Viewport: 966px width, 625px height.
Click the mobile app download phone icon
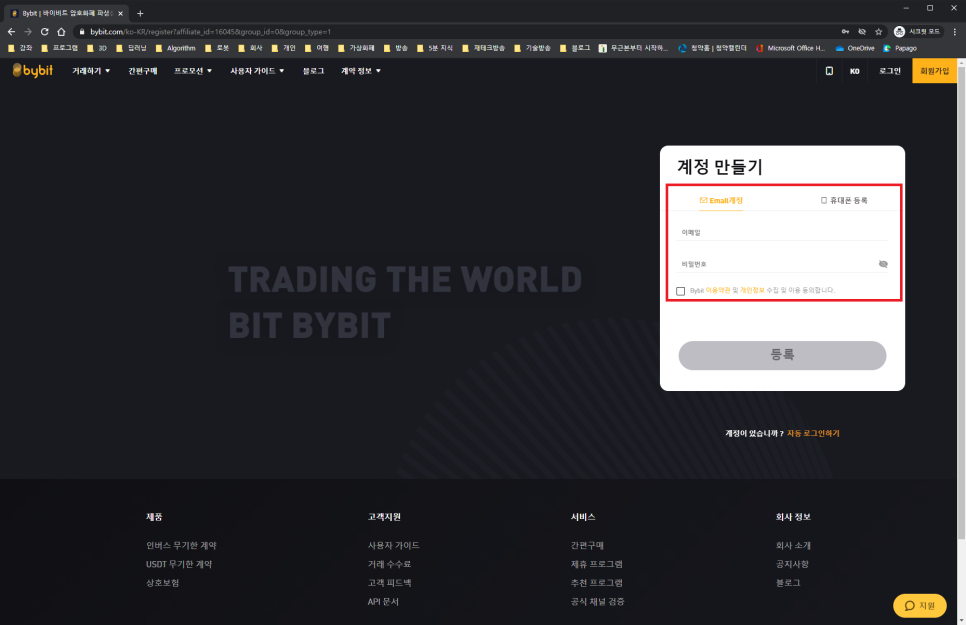(x=829, y=71)
